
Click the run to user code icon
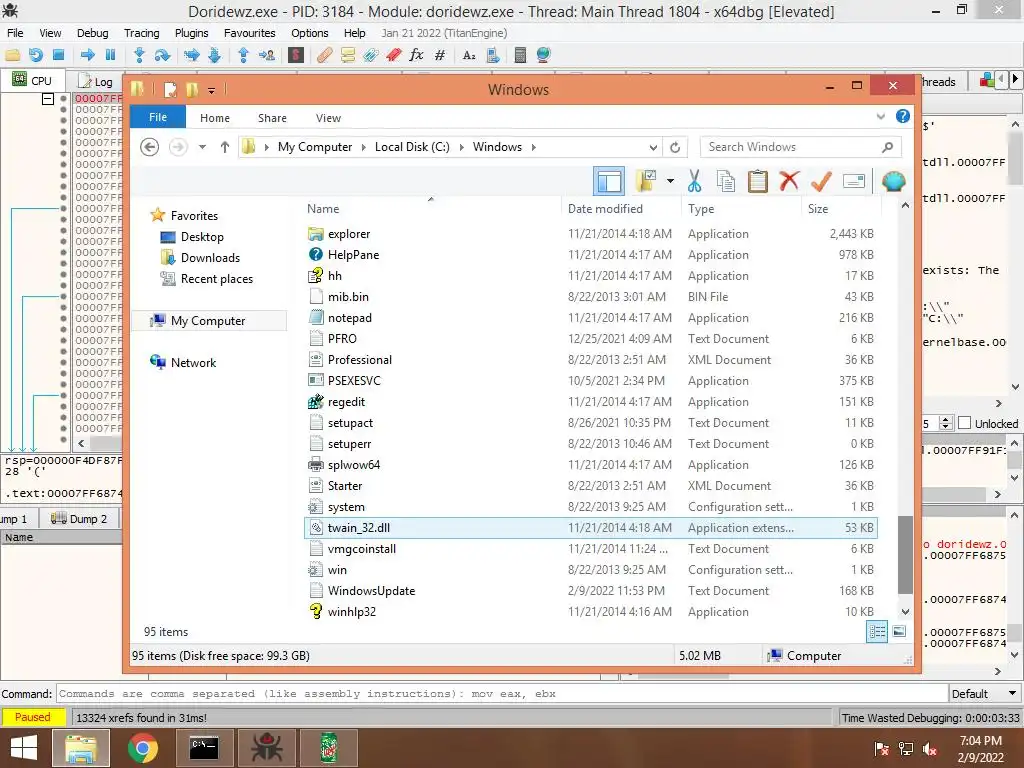pos(267,56)
